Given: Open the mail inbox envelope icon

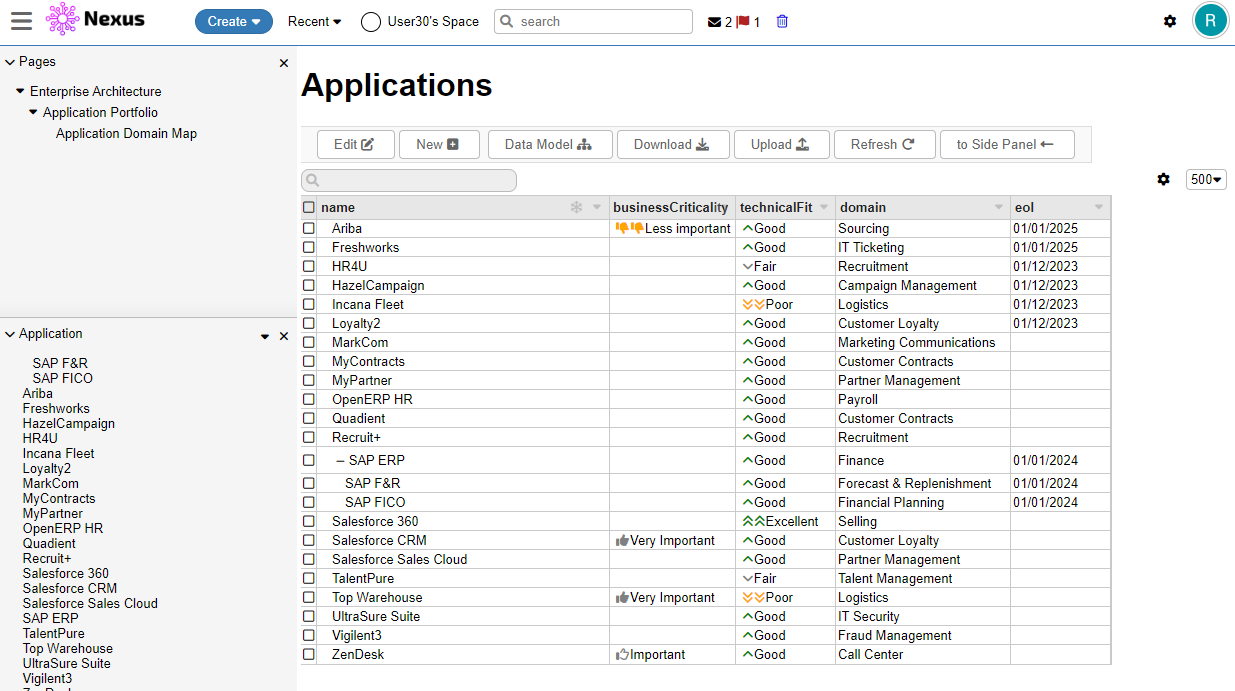Looking at the screenshot, I should [714, 22].
